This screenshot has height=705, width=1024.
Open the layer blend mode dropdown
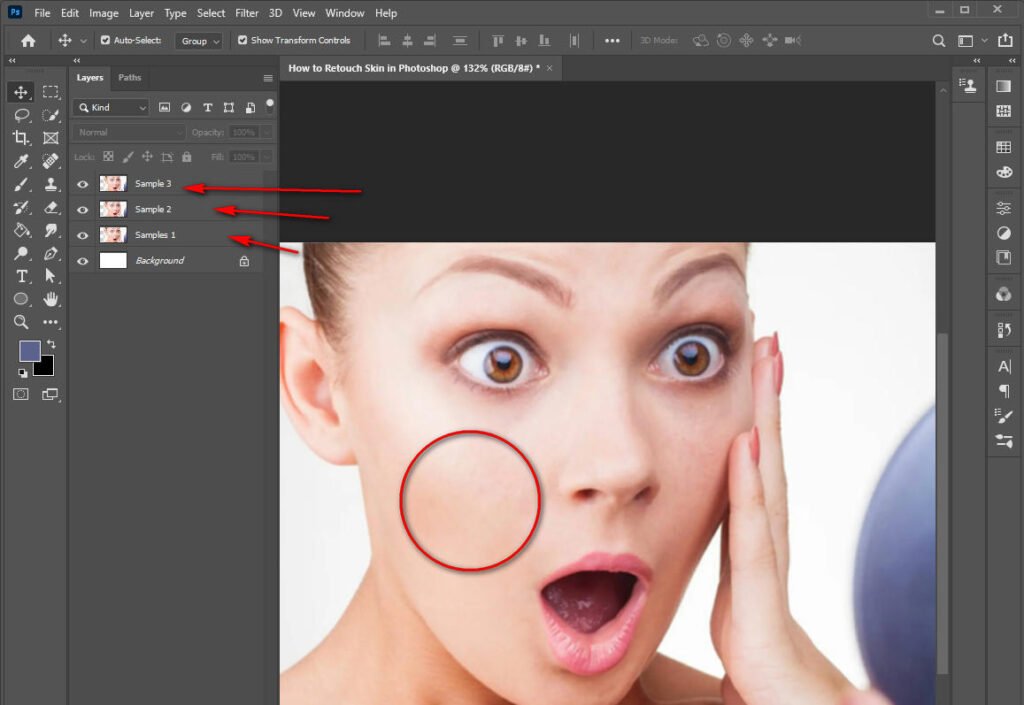128,132
